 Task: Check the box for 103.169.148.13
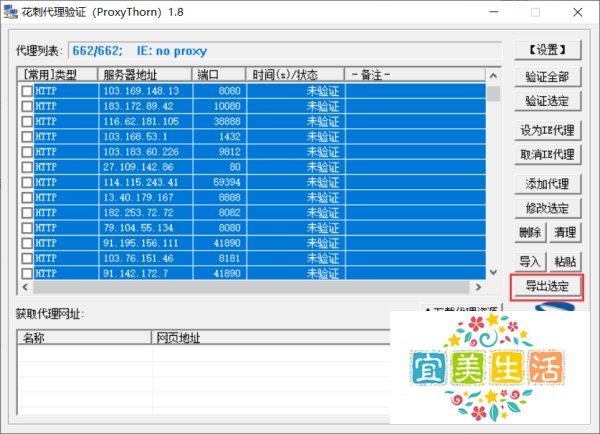(x=27, y=91)
